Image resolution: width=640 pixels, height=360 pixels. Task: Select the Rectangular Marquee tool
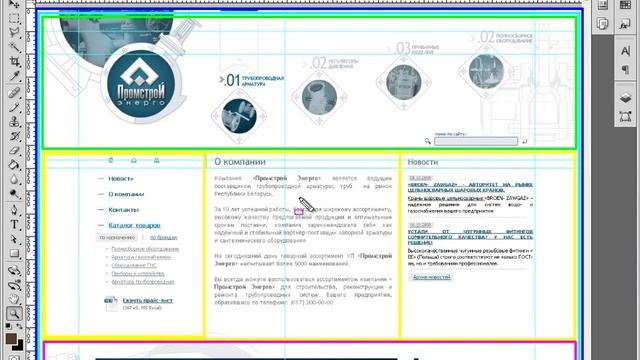(x=14, y=19)
